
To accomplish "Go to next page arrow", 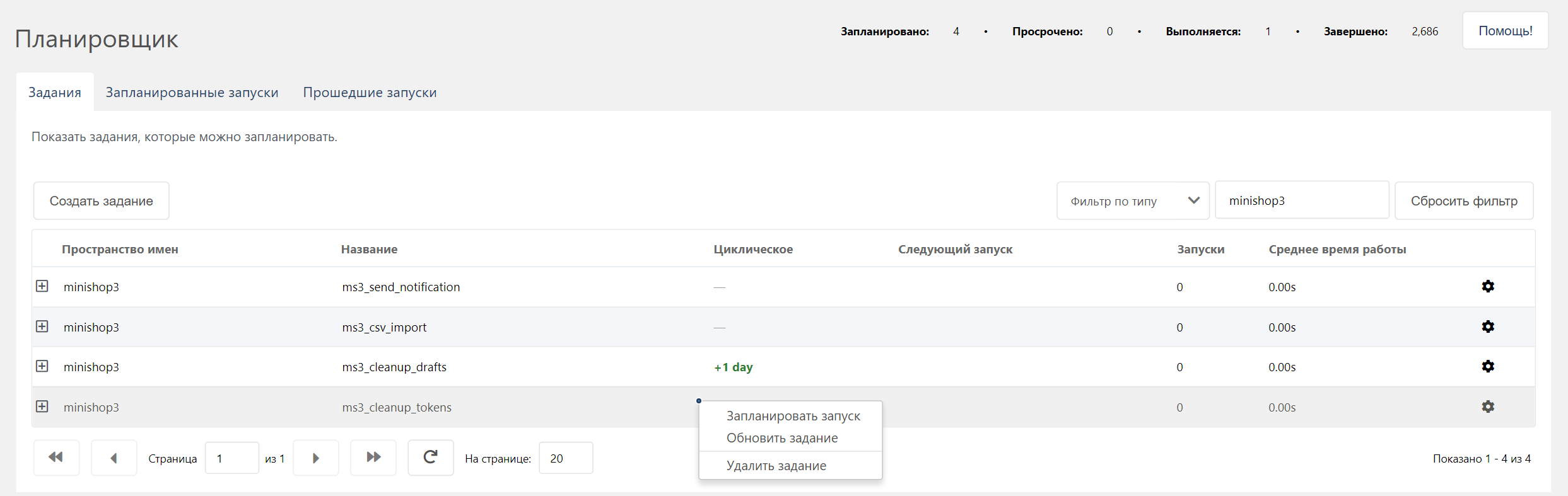I will point(316,458).
